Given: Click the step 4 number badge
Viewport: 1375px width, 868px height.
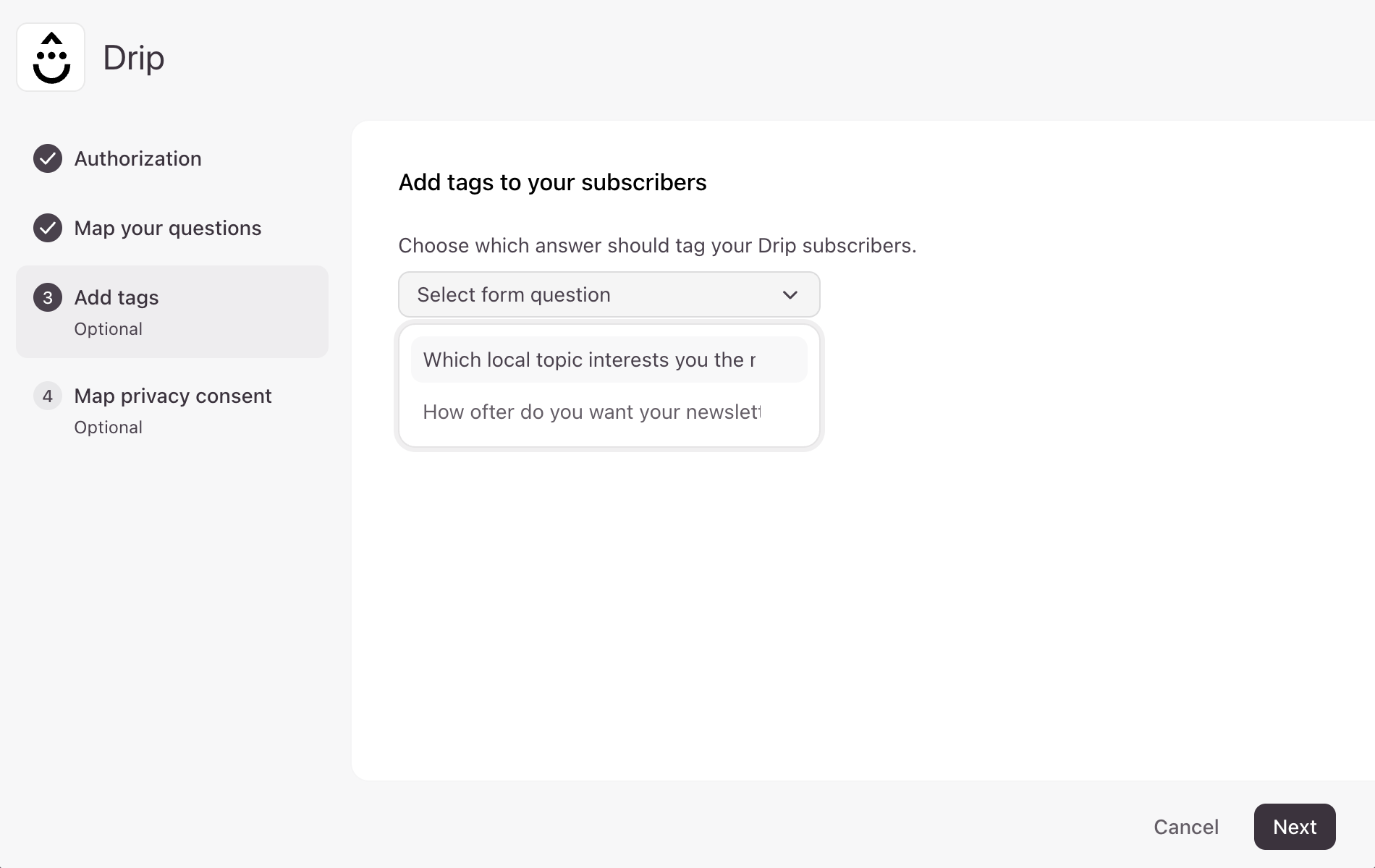Looking at the screenshot, I should (x=48, y=396).
